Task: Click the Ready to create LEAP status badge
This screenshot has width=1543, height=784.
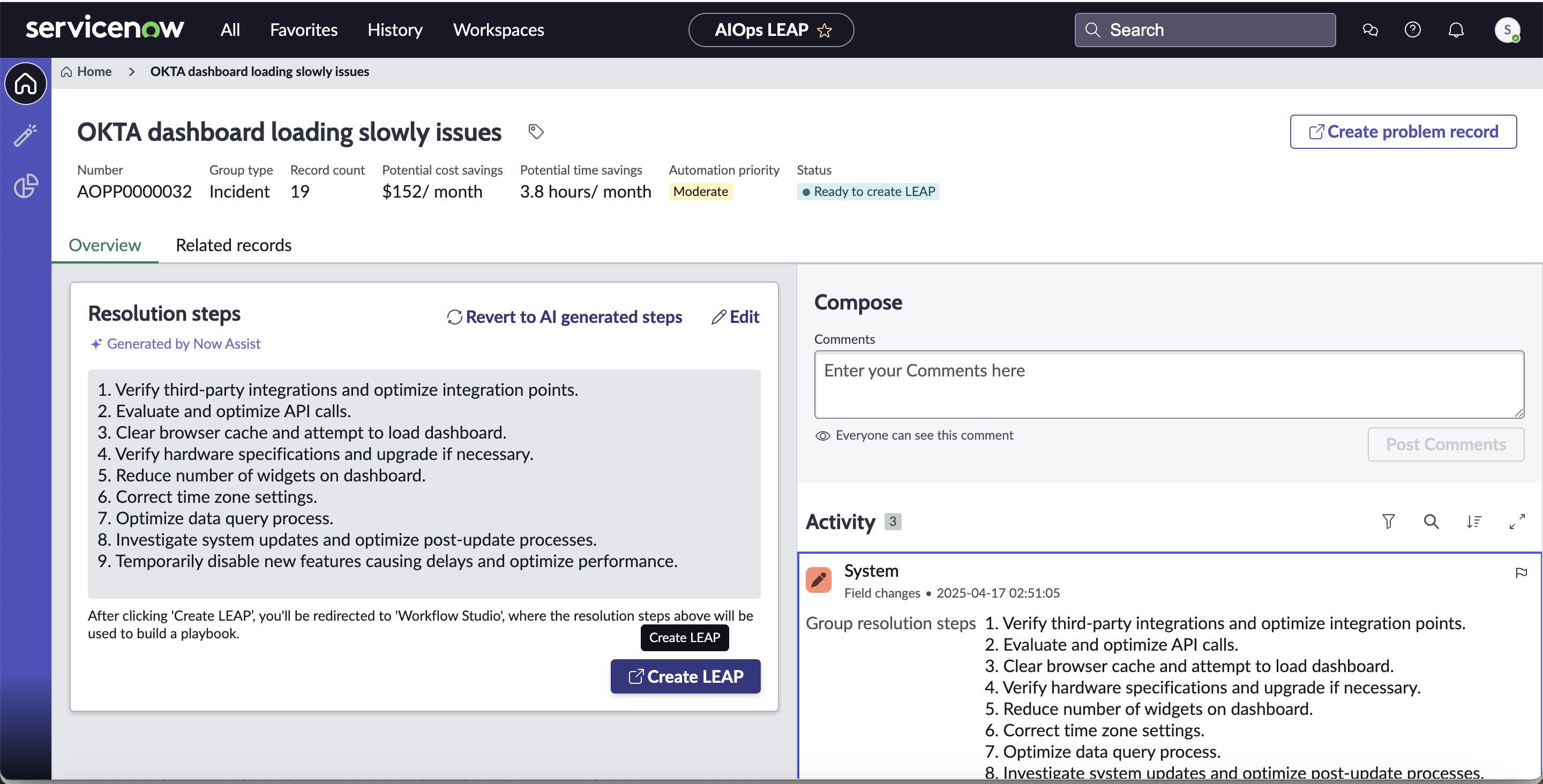Action: point(868,191)
